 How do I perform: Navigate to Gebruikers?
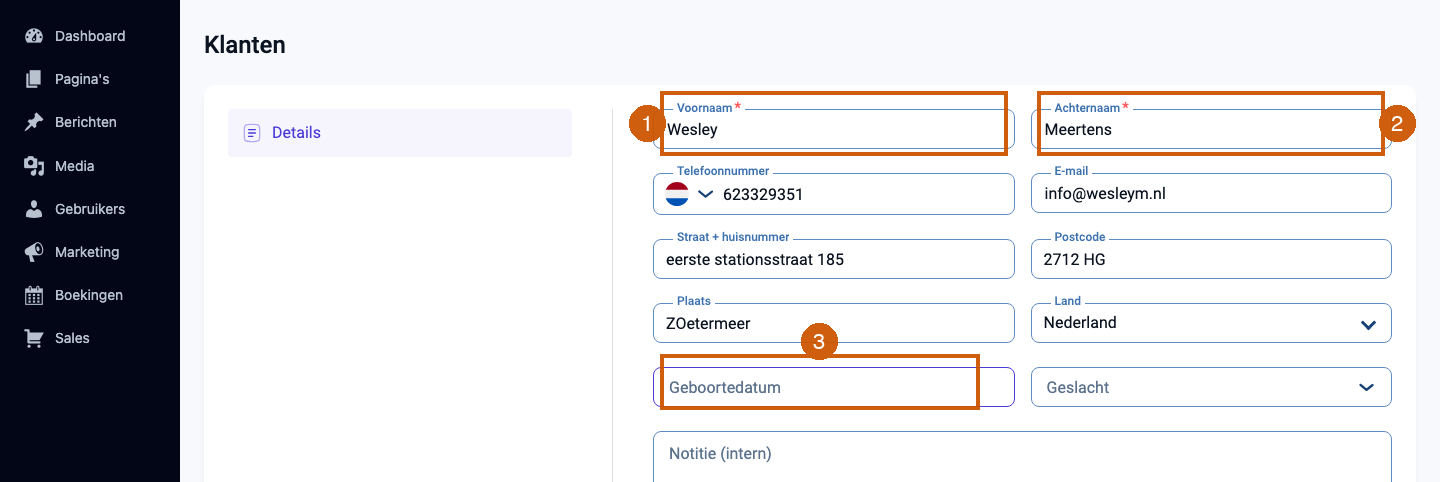point(90,209)
